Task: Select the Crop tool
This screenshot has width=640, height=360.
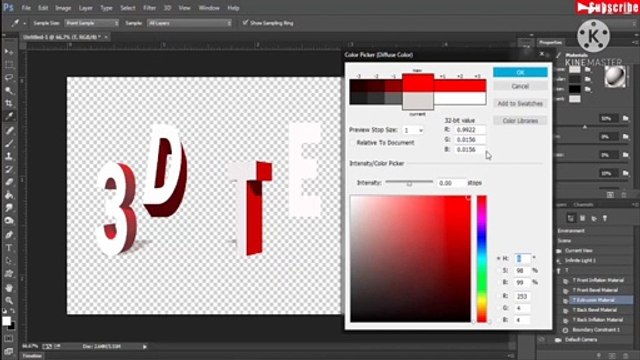Action: pyautogui.click(x=9, y=103)
